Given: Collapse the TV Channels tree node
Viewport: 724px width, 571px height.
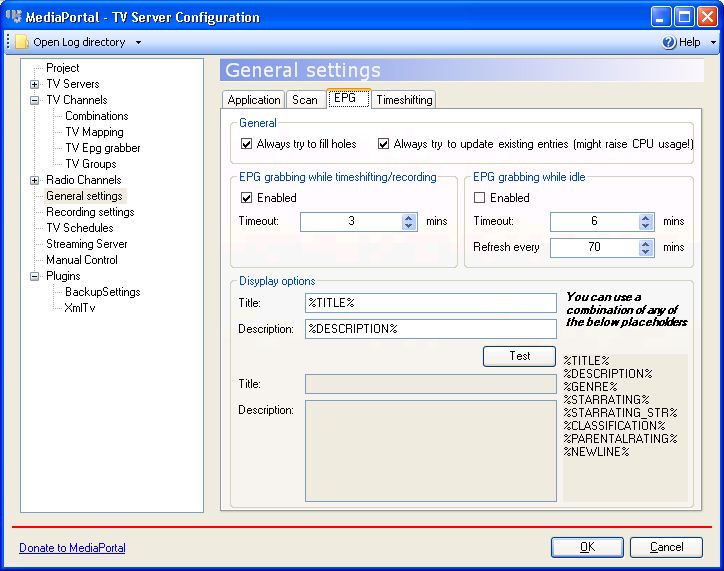Looking at the screenshot, I should coord(35,100).
